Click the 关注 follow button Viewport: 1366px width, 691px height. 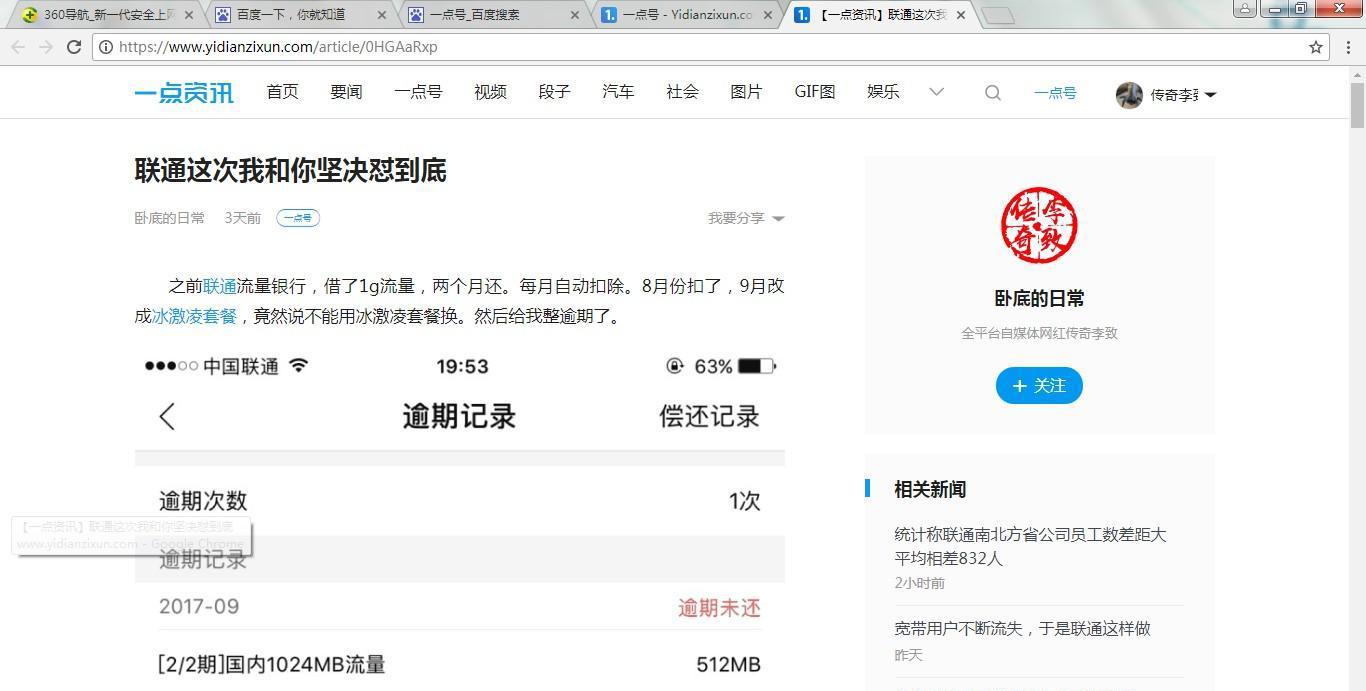coord(1039,385)
